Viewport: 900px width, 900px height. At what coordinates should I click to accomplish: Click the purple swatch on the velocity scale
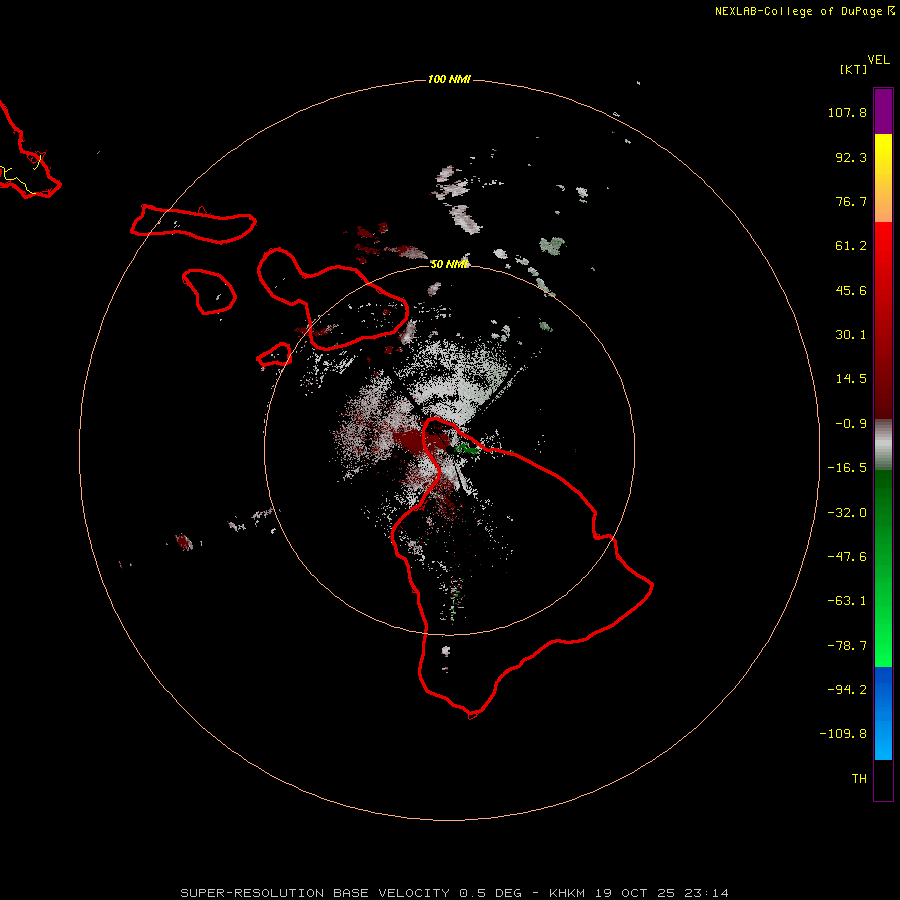883,111
